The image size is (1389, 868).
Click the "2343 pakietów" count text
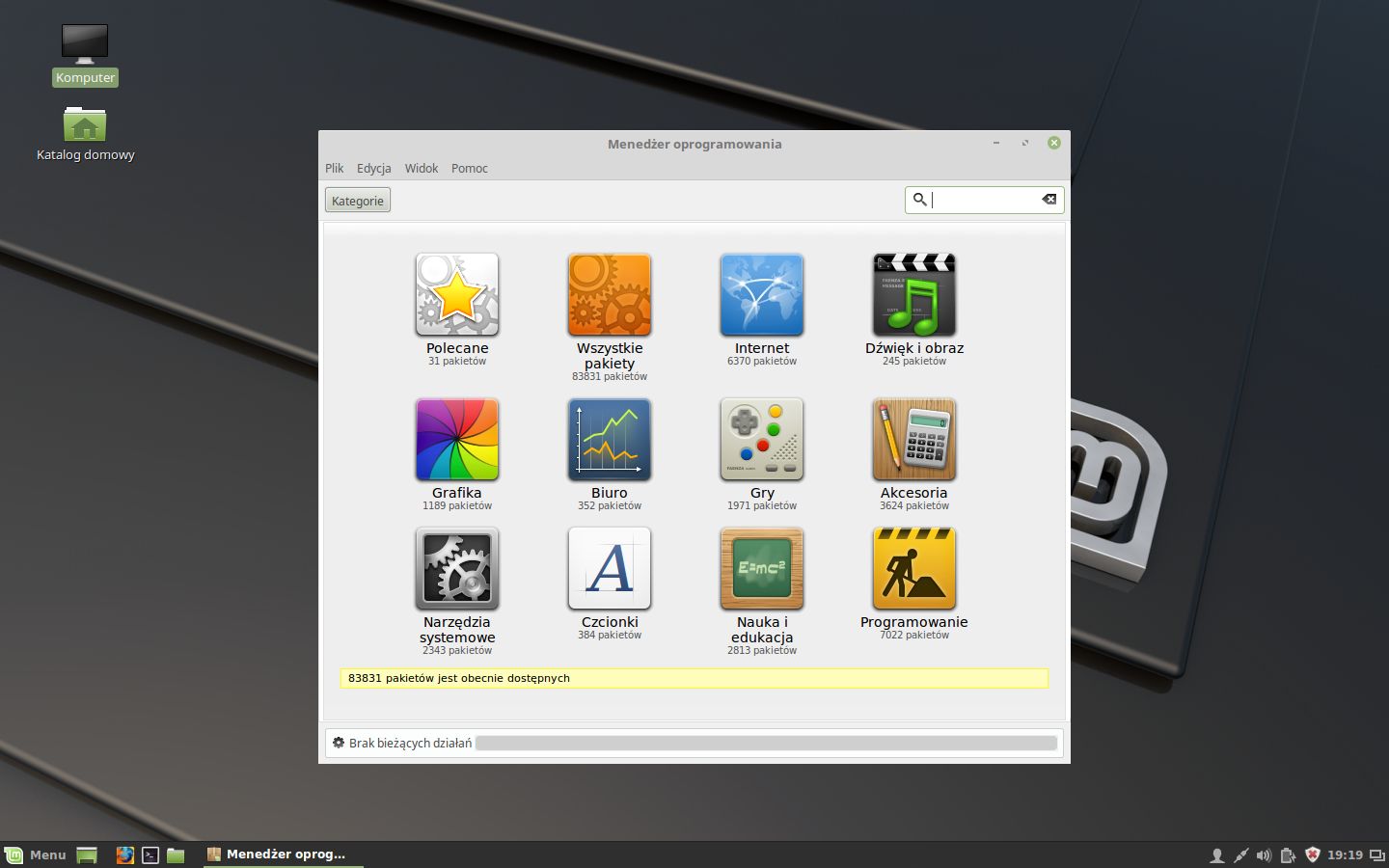point(457,651)
